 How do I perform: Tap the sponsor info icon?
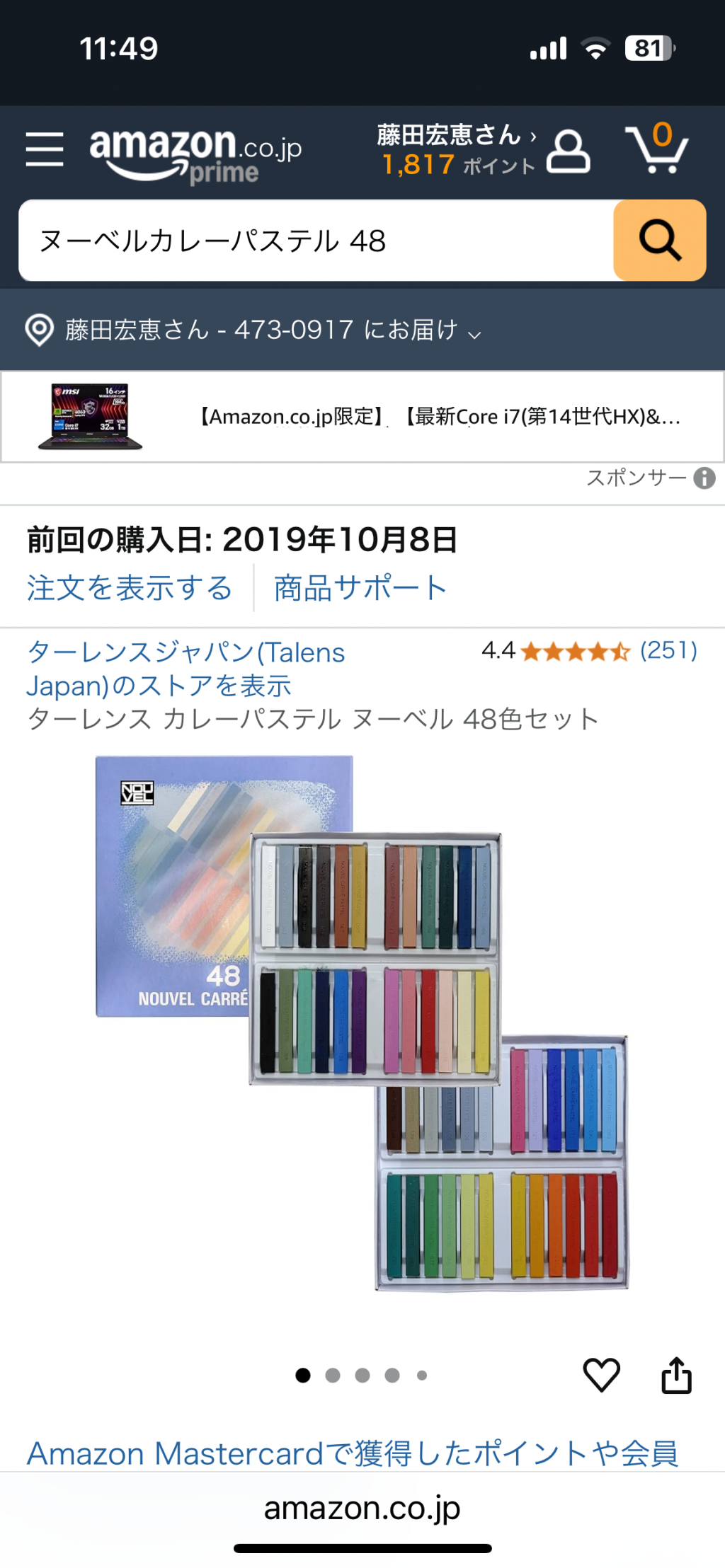click(x=704, y=478)
